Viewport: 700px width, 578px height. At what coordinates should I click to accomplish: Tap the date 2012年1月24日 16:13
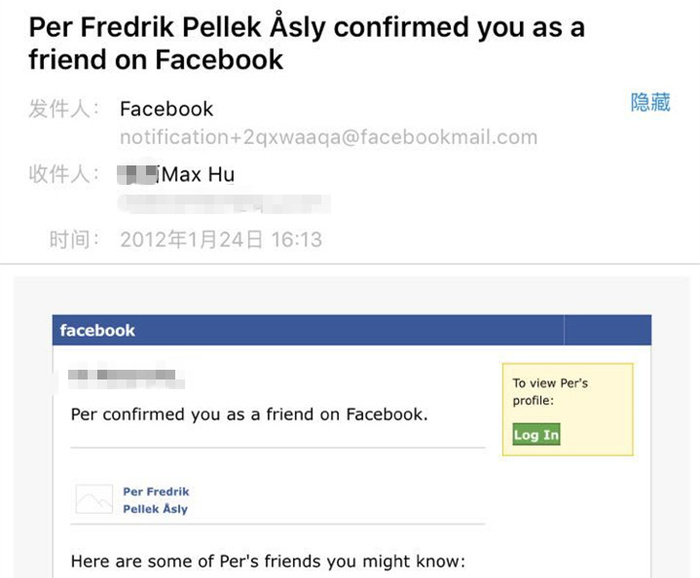point(221,240)
